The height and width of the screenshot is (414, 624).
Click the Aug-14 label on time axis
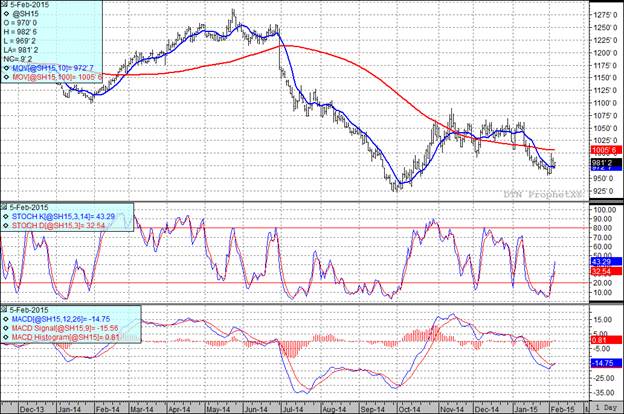333,409
